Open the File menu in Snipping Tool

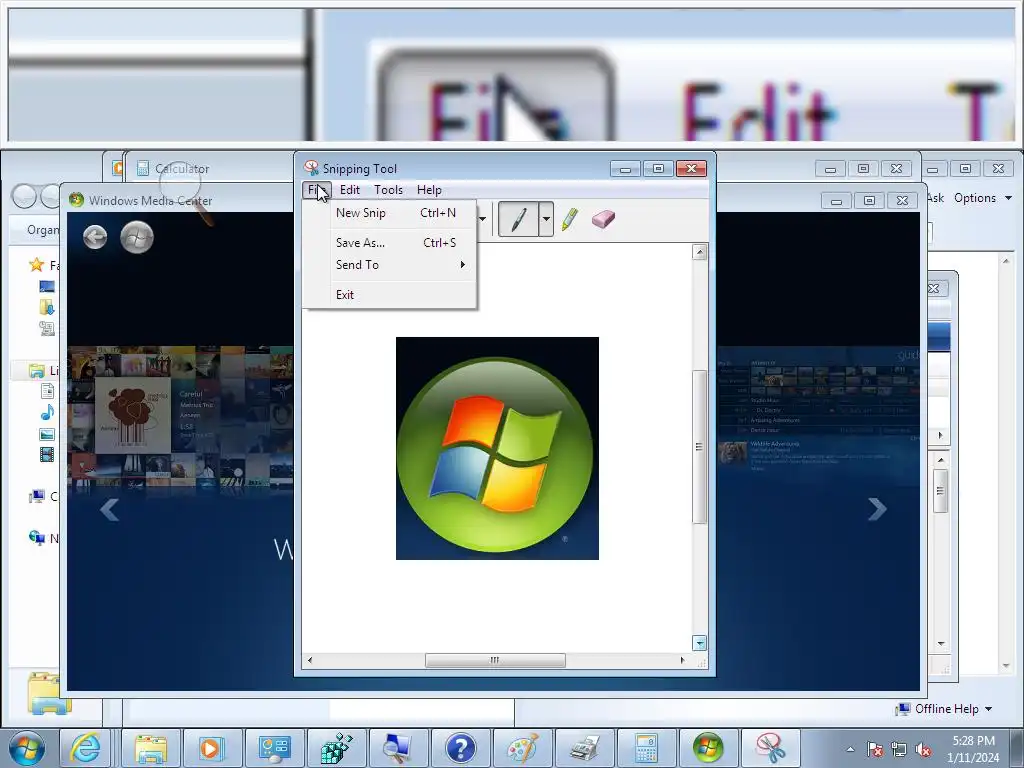(x=317, y=189)
